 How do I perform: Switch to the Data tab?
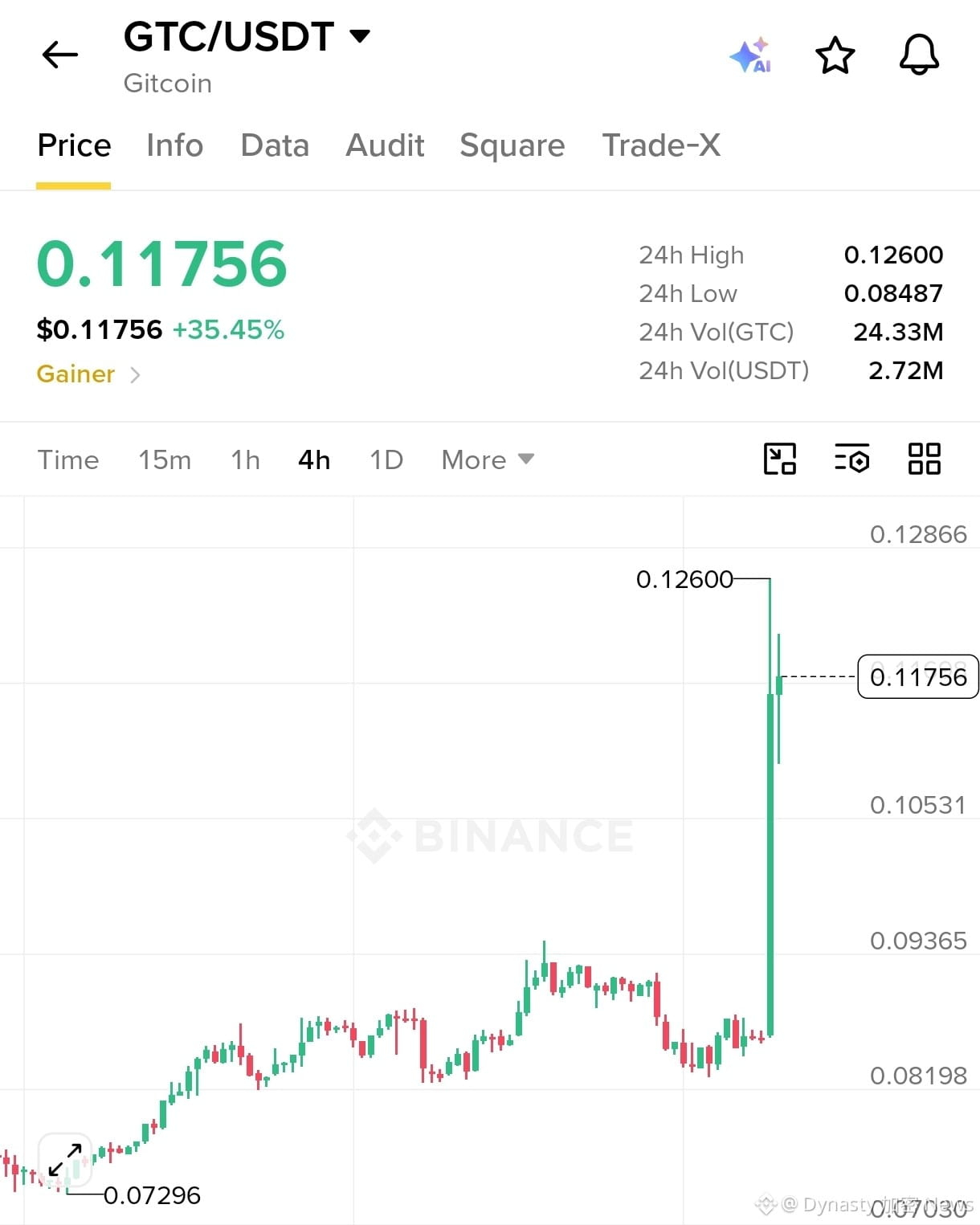coord(275,145)
